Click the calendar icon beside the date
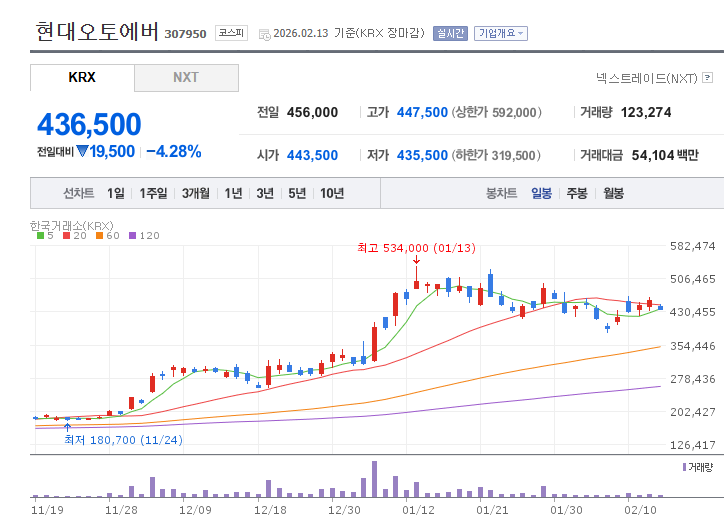This screenshot has height=526, width=724. coord(265,34)
